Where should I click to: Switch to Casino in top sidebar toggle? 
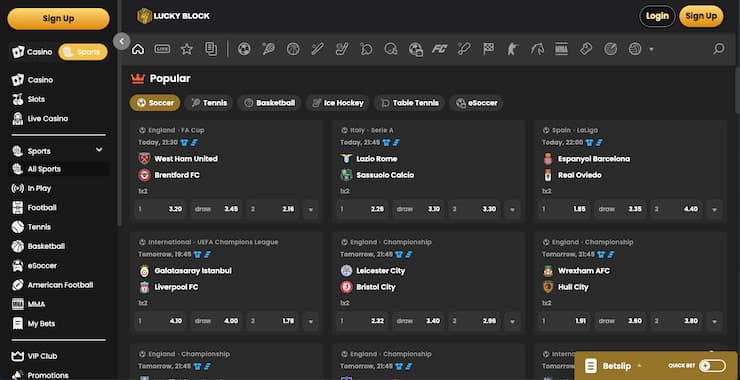click(33, 52)
